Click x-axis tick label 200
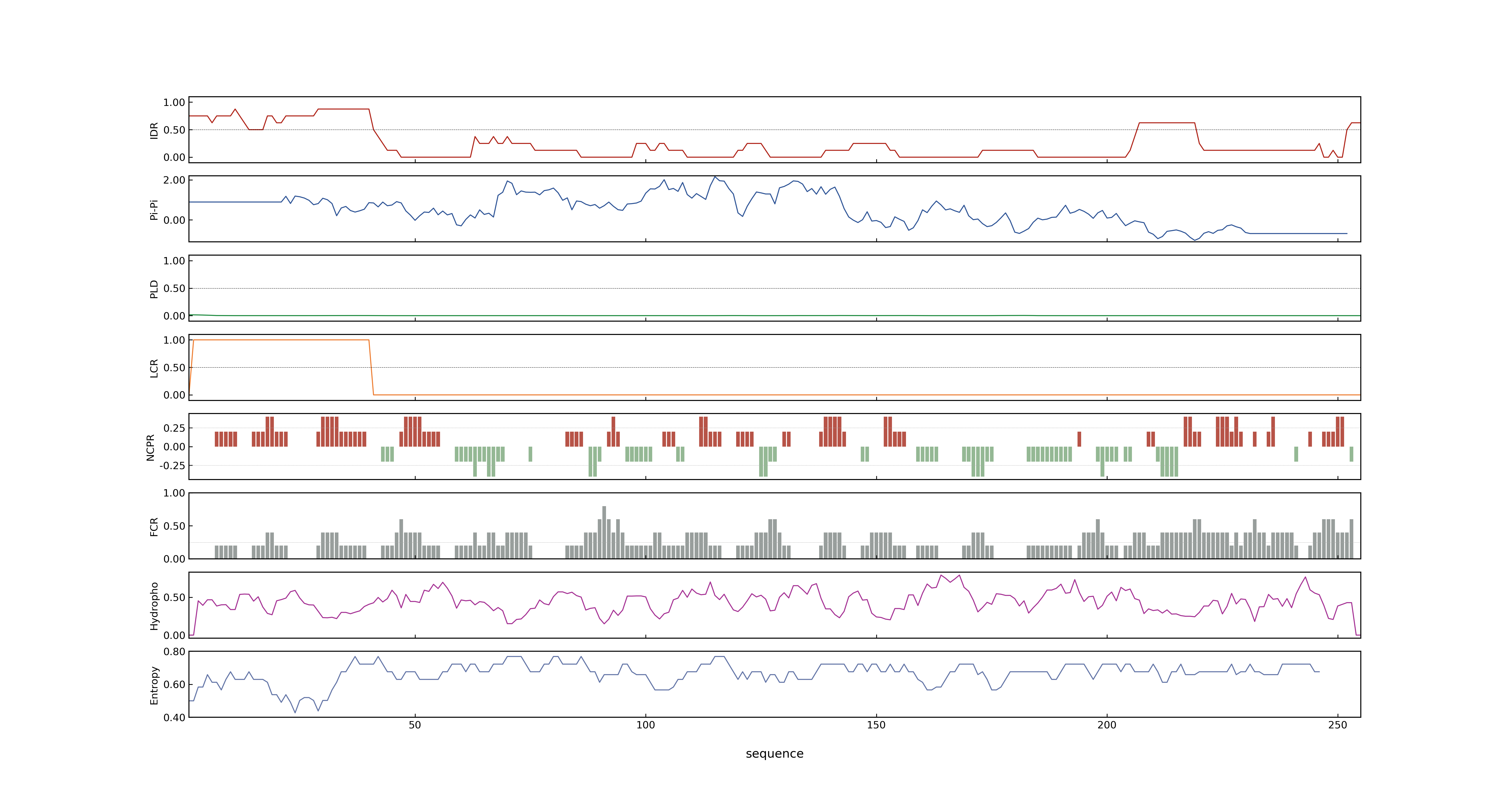The image size is (1512, 806). point(1107,725)
